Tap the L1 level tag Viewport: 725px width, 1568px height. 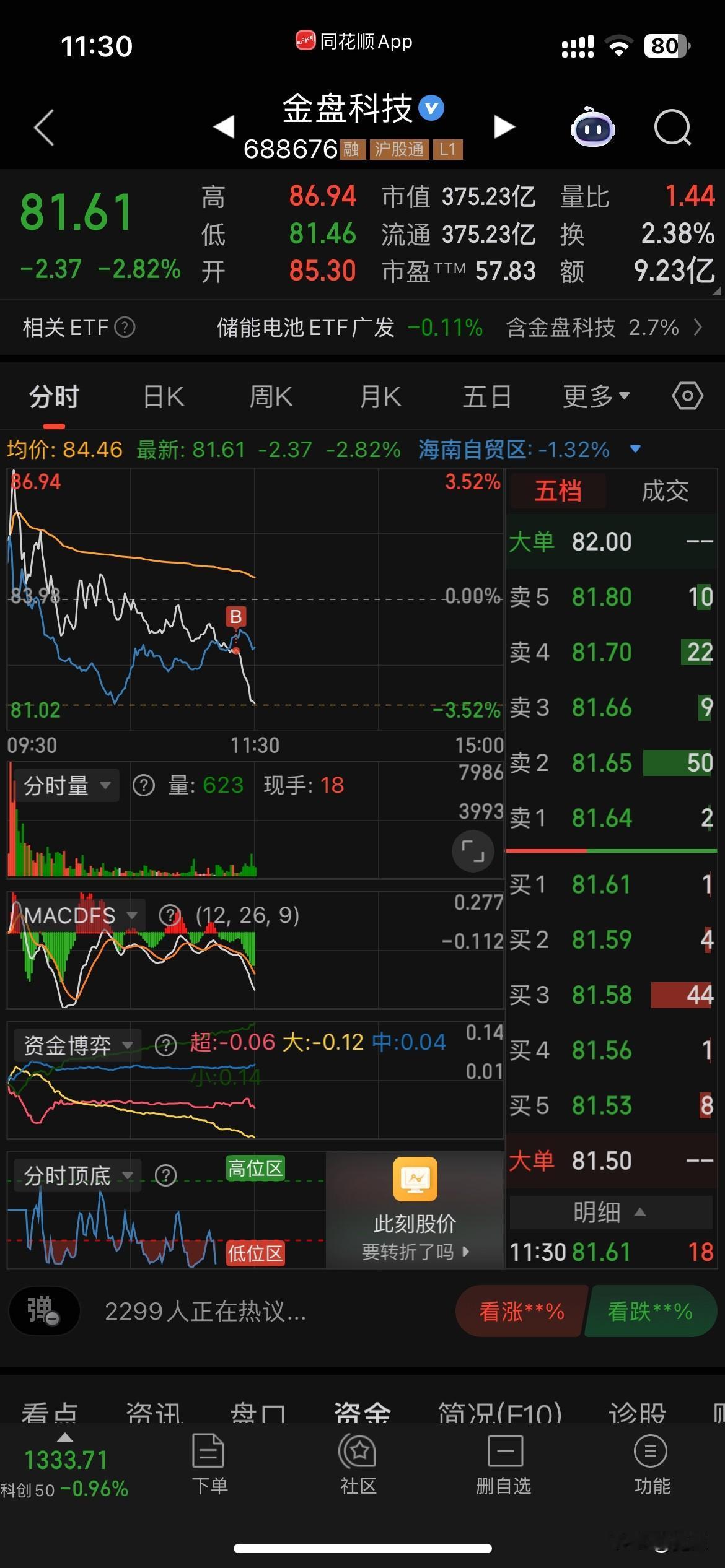[447, 149]
